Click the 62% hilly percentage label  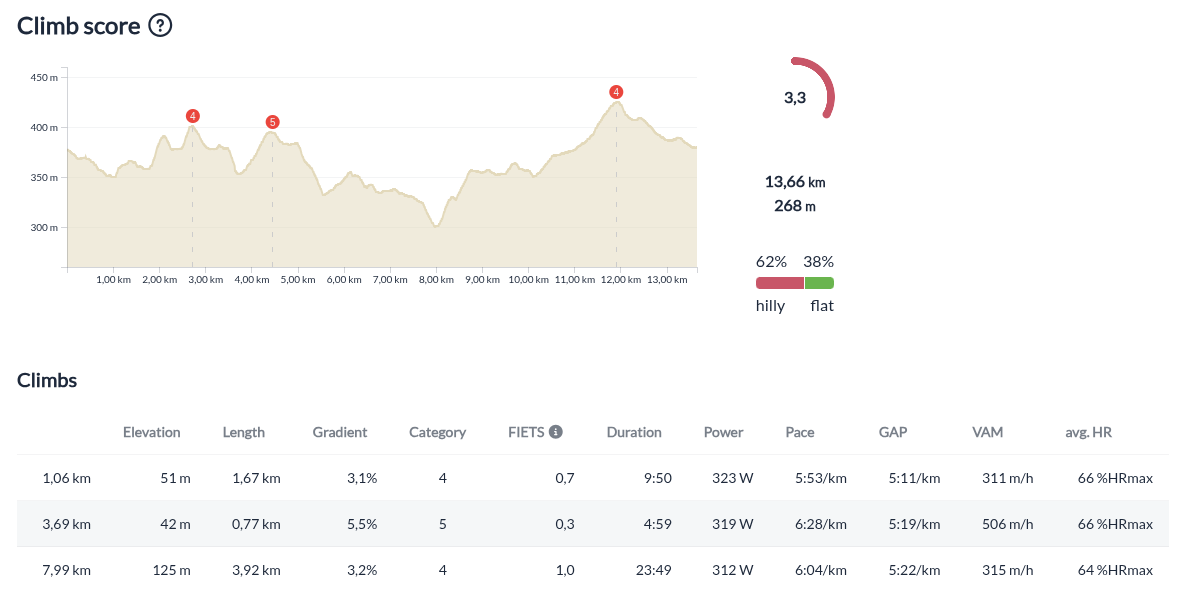[771, 261]
